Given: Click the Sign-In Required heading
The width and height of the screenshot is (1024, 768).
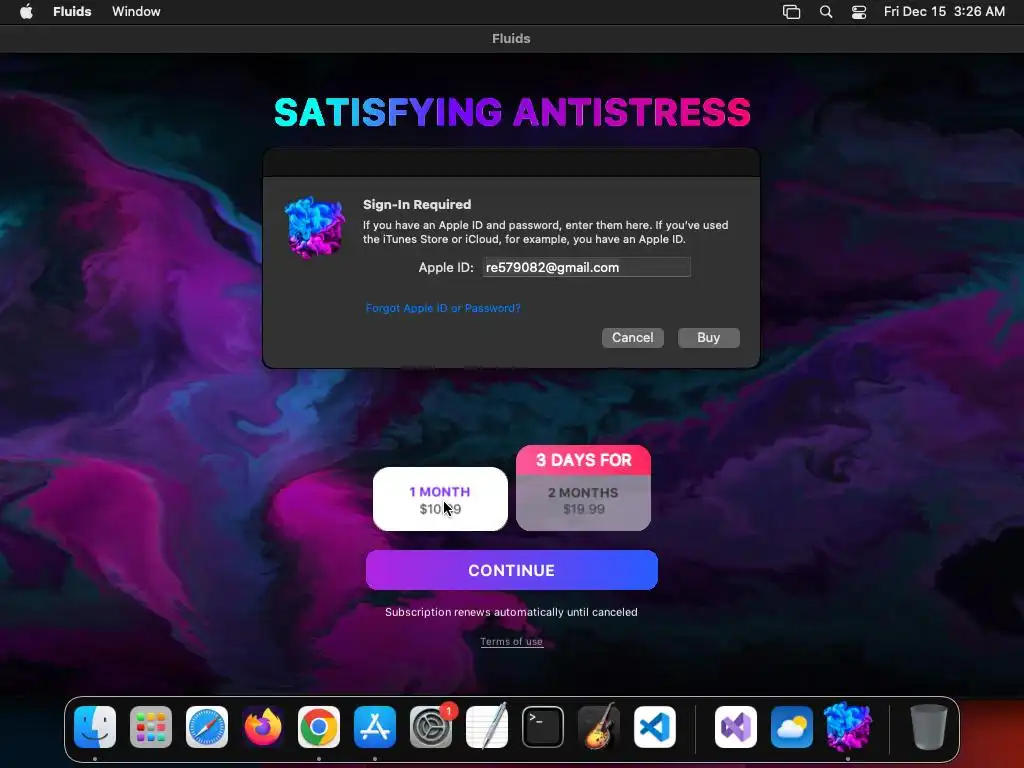Looking at the screenshot, I should click(x=417, y=204).
